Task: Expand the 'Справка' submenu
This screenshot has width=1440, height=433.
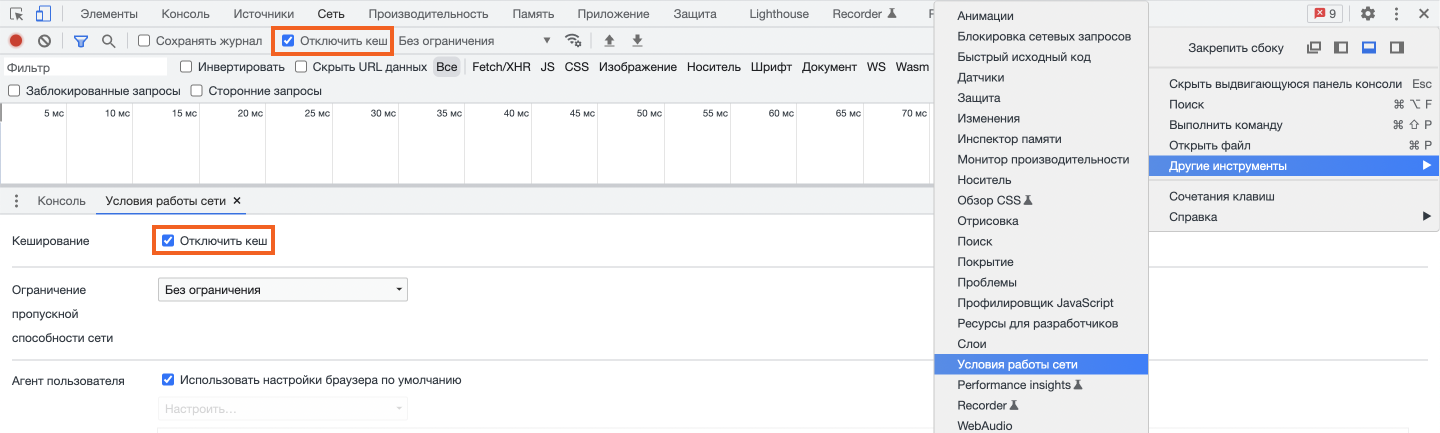Action: (1300, 217)
